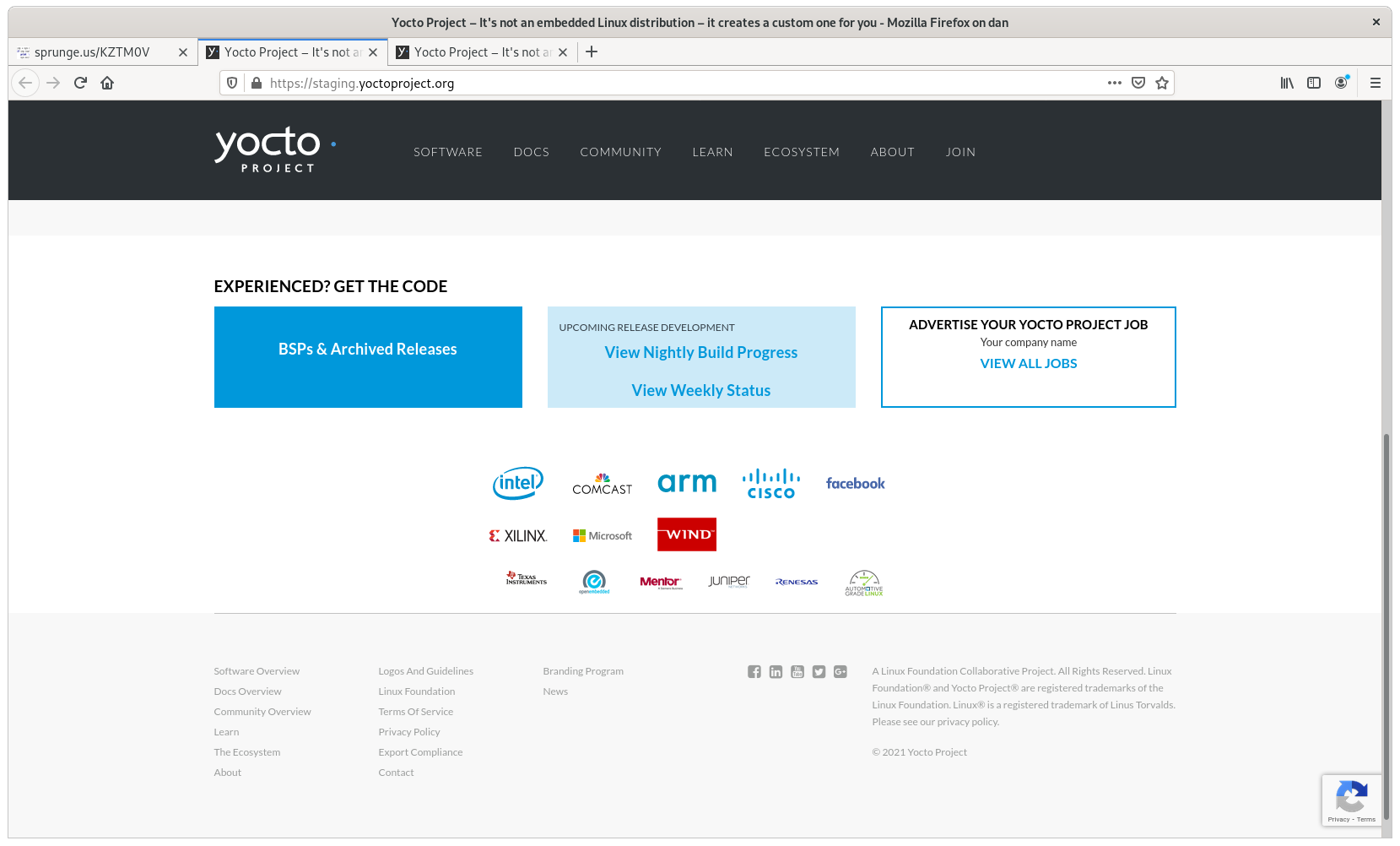This screenshot has width=1400, height=846.
Task: Open Privacy Policy footer link
Action: 409,732
